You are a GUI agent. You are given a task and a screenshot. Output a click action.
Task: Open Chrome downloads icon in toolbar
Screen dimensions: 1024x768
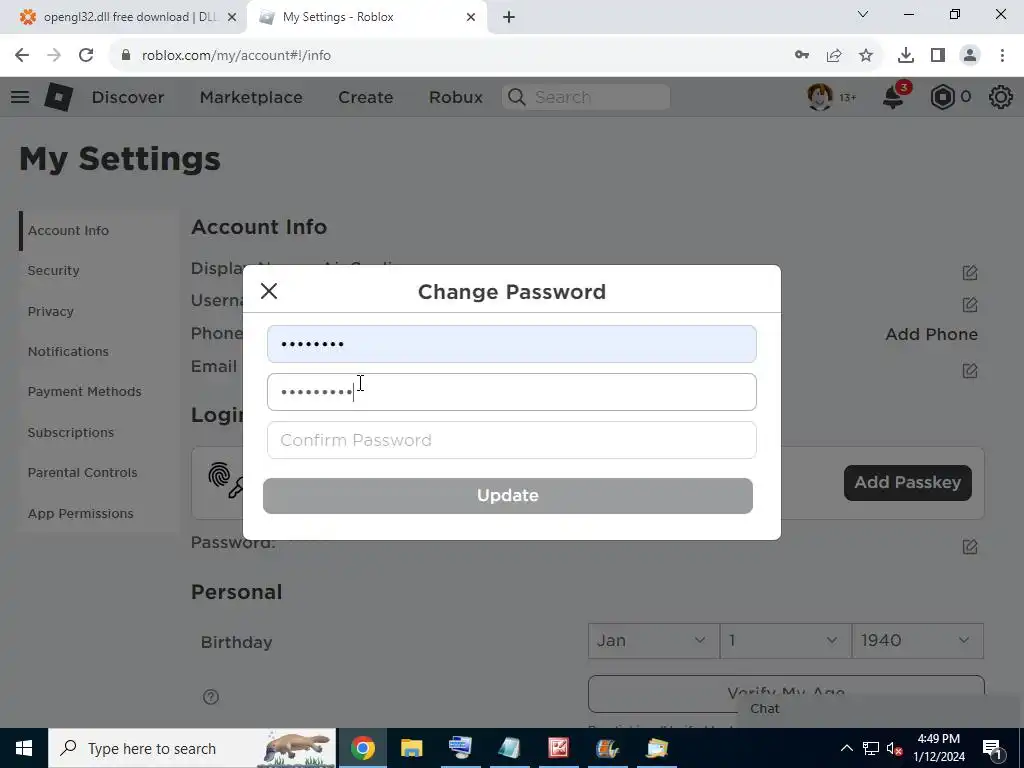[x=906, y=56]
